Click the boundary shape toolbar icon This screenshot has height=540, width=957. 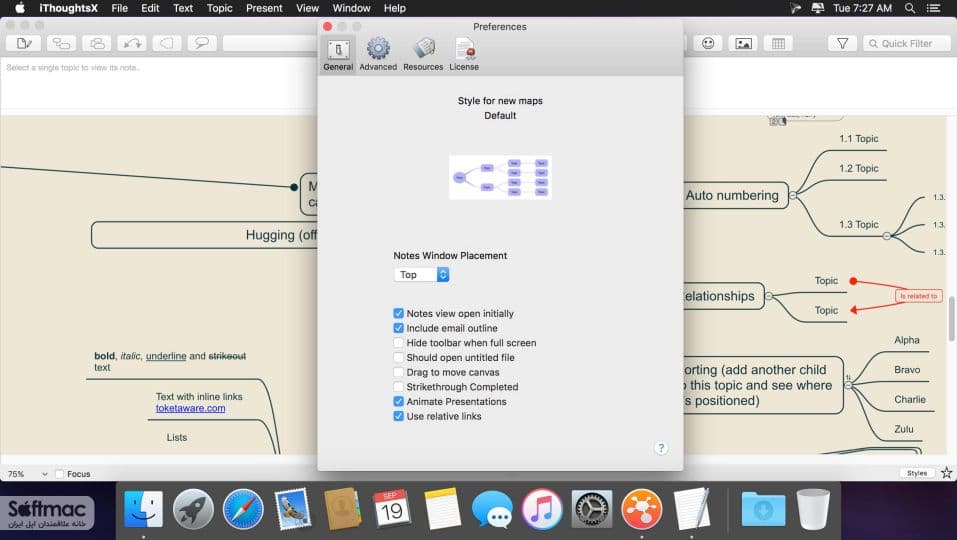pyautogui.click(x=167, y=43)
